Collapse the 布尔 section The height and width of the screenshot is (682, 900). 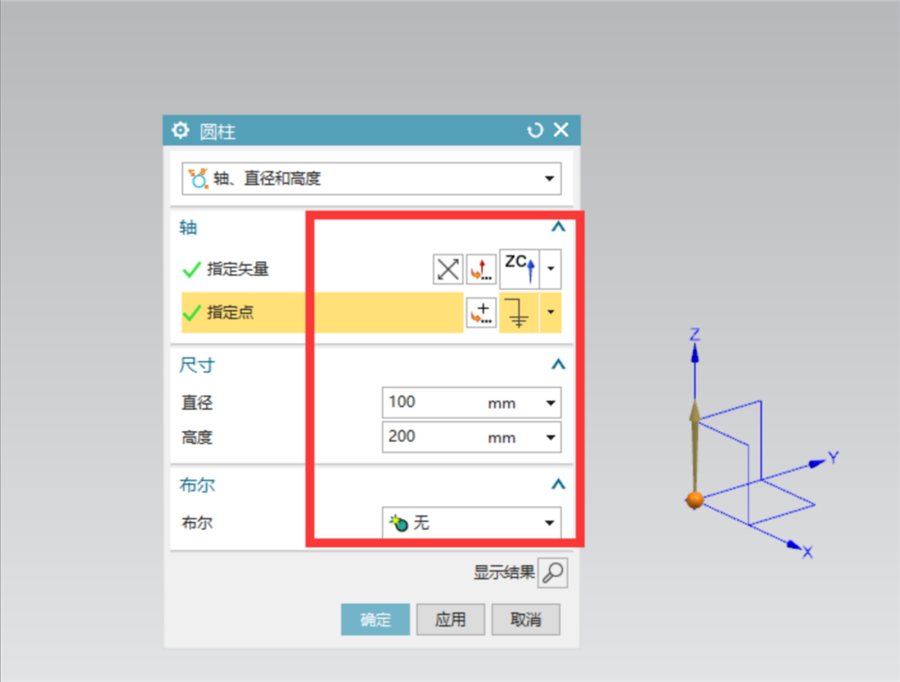558,485
